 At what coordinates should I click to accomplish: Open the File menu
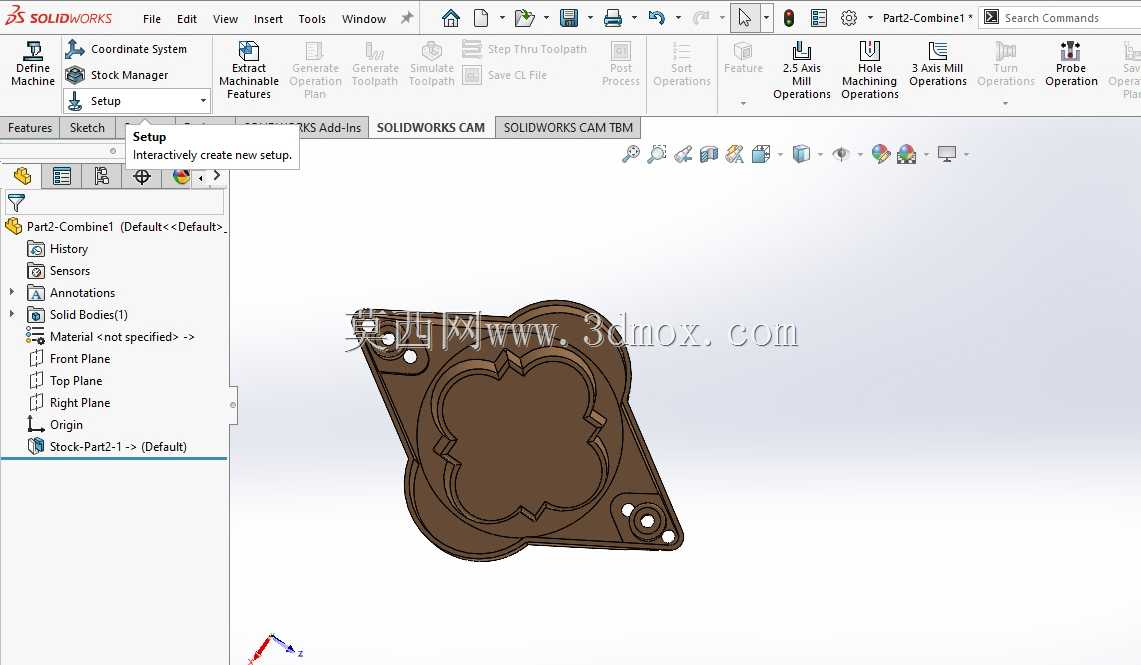click(x=151, y=19)
